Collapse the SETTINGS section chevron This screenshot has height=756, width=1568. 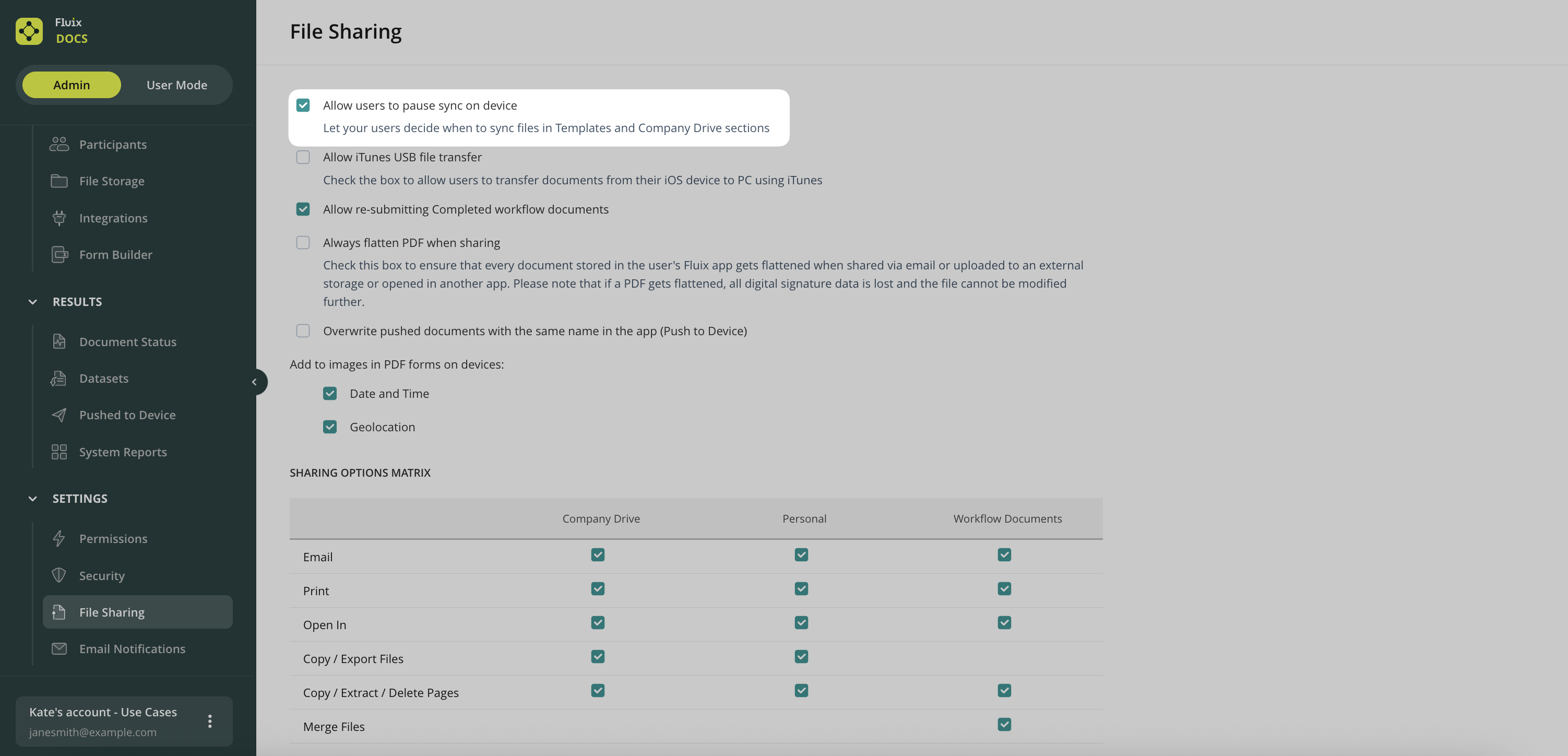[33, 499]
